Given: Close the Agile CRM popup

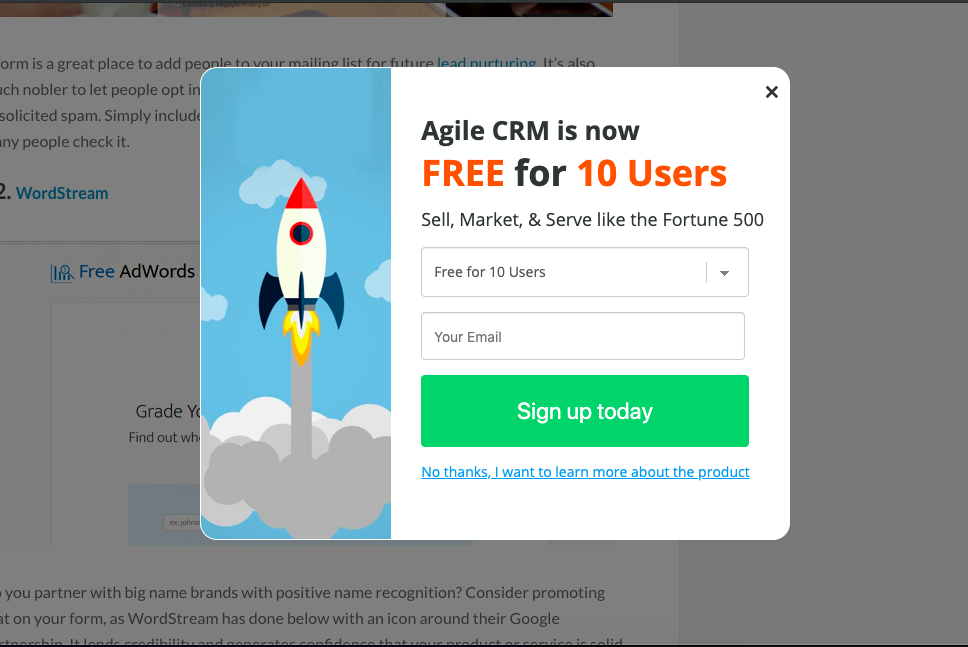Looking at the screenshot, I should pyautogui.click(x=771, y=92).
